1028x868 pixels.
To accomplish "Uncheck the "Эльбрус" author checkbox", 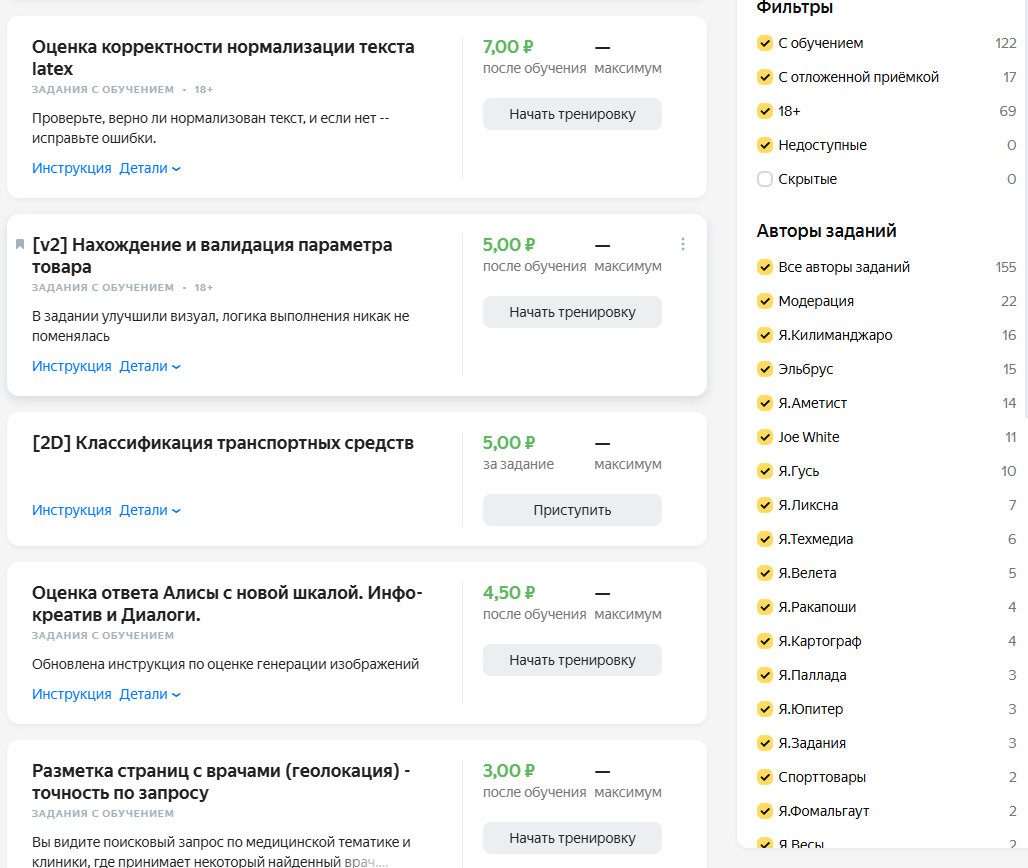I will [764, 369].
